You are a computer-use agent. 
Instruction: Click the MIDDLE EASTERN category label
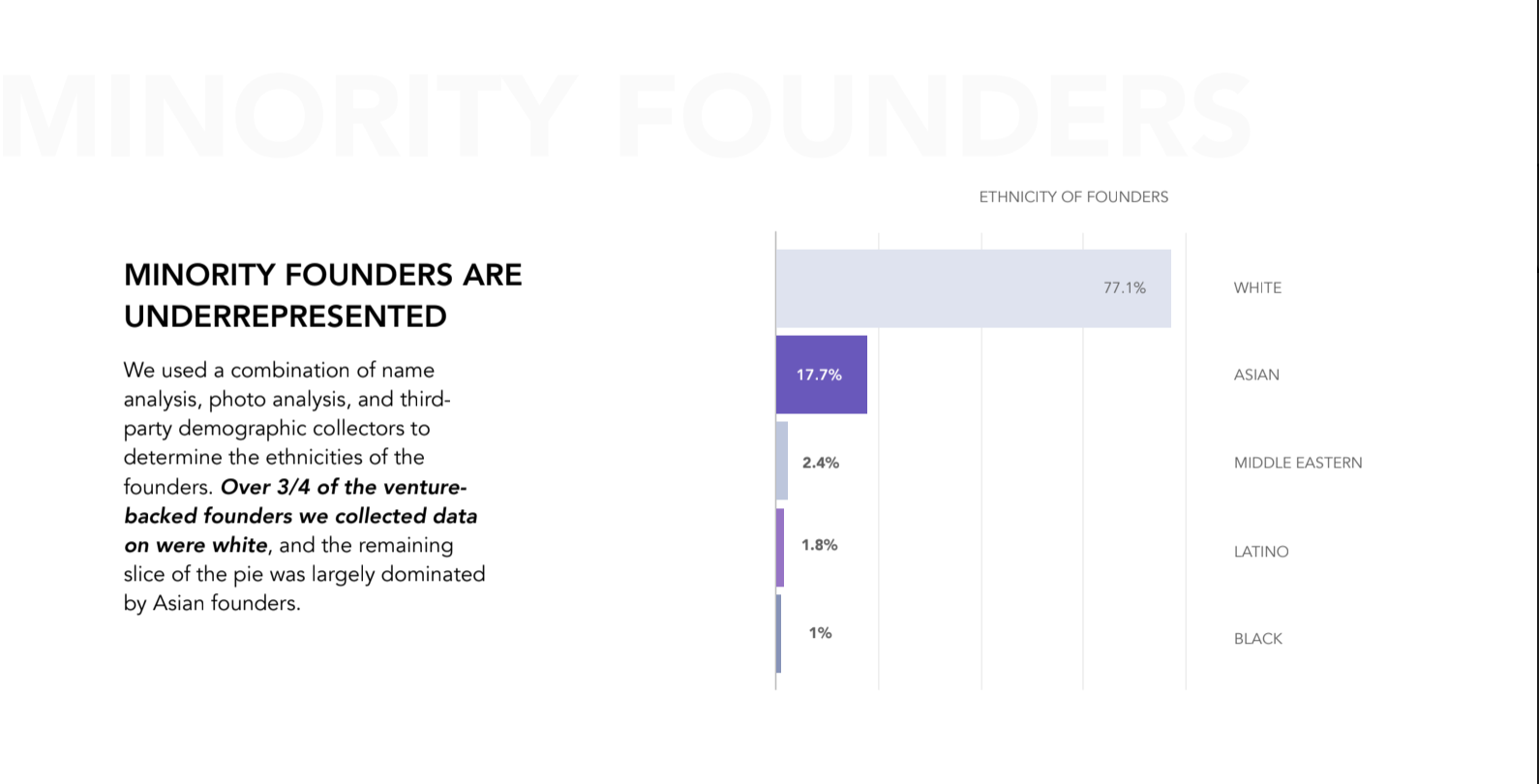pos(1297,463)
